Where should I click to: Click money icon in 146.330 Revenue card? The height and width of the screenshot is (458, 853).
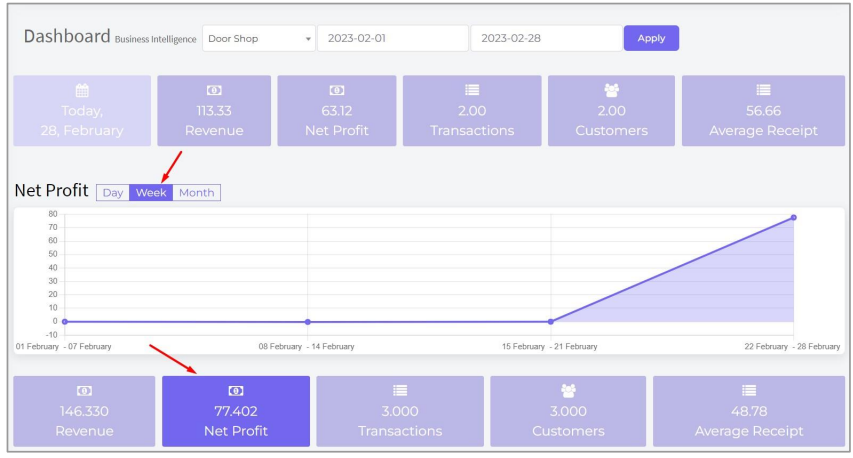point(84,391)
